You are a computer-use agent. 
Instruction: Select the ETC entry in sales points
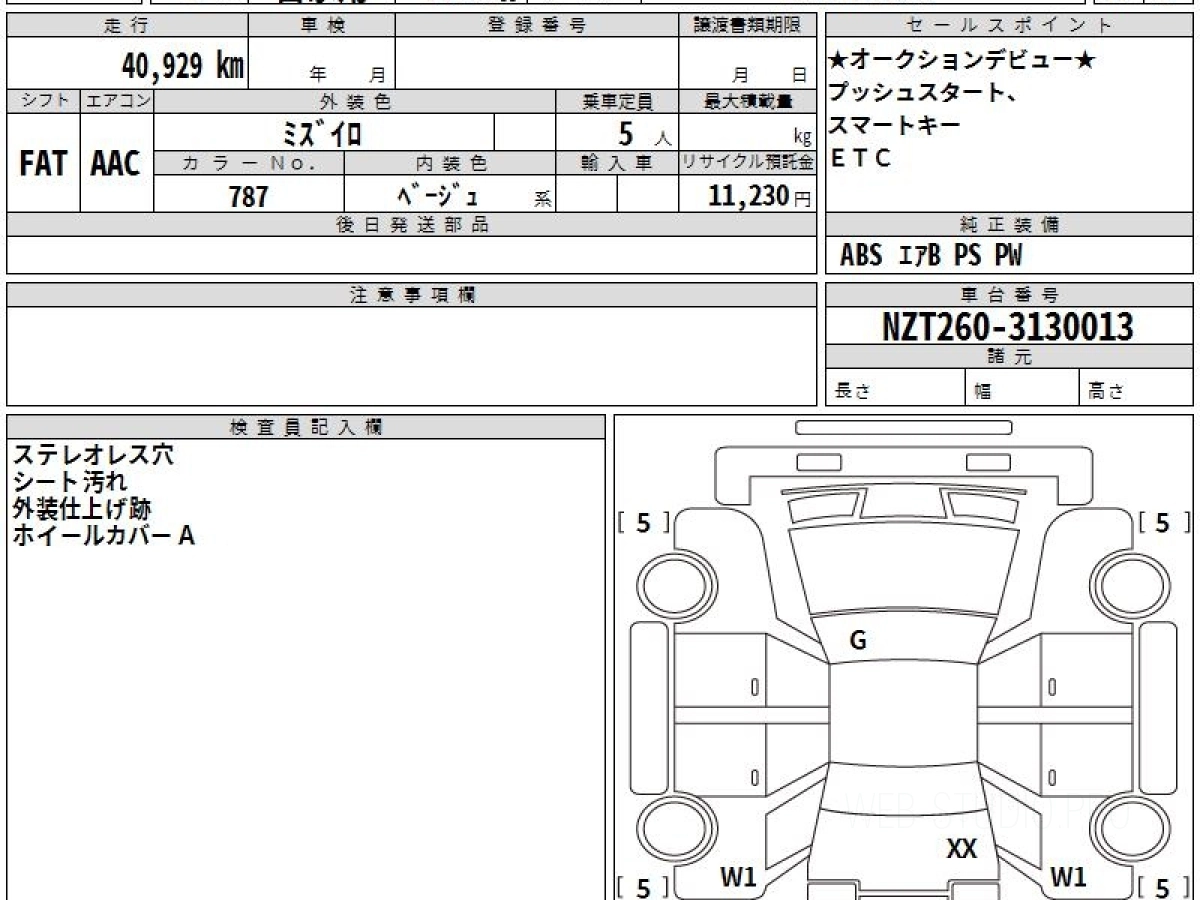click(x=860, y=158)
